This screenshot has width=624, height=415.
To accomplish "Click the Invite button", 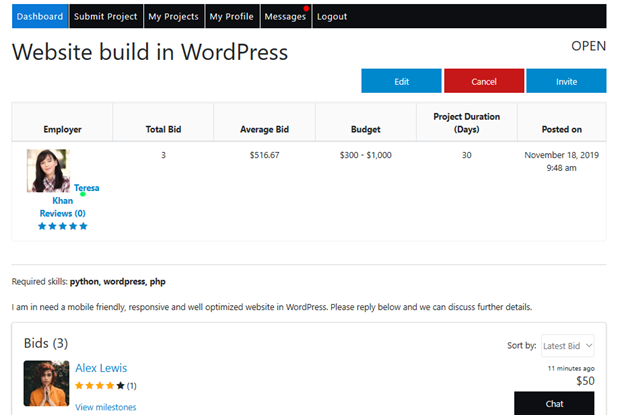I will 566,81.
